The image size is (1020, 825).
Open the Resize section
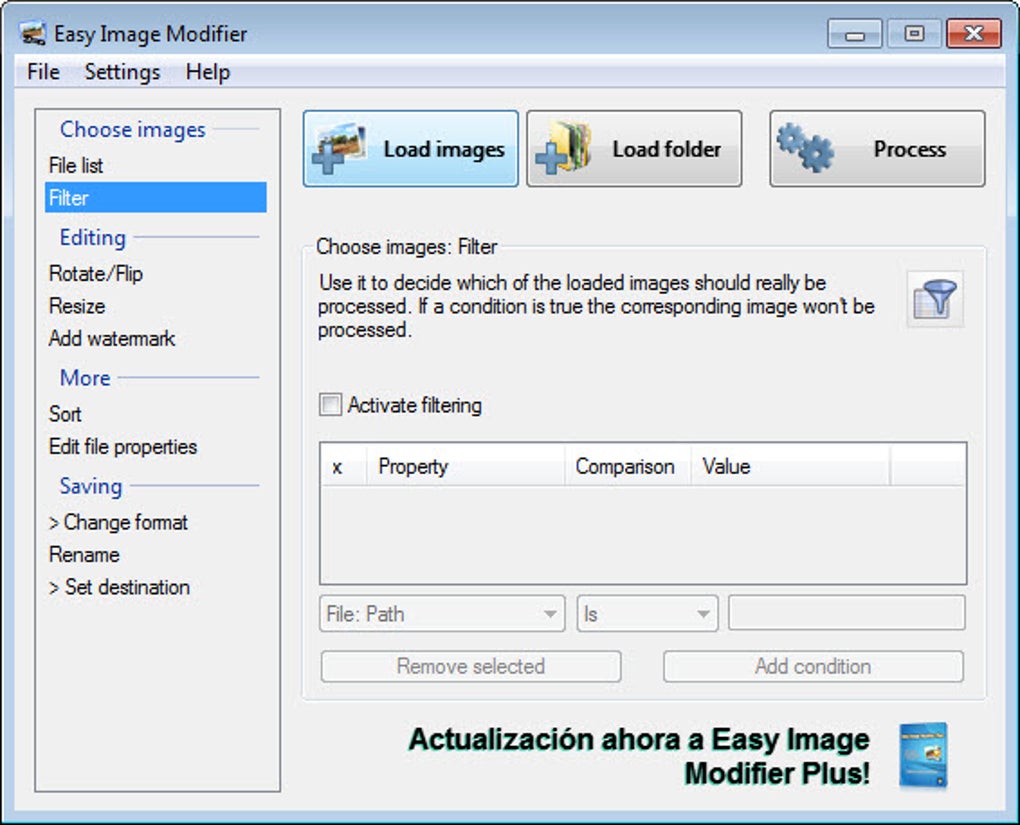pos(155,306)
